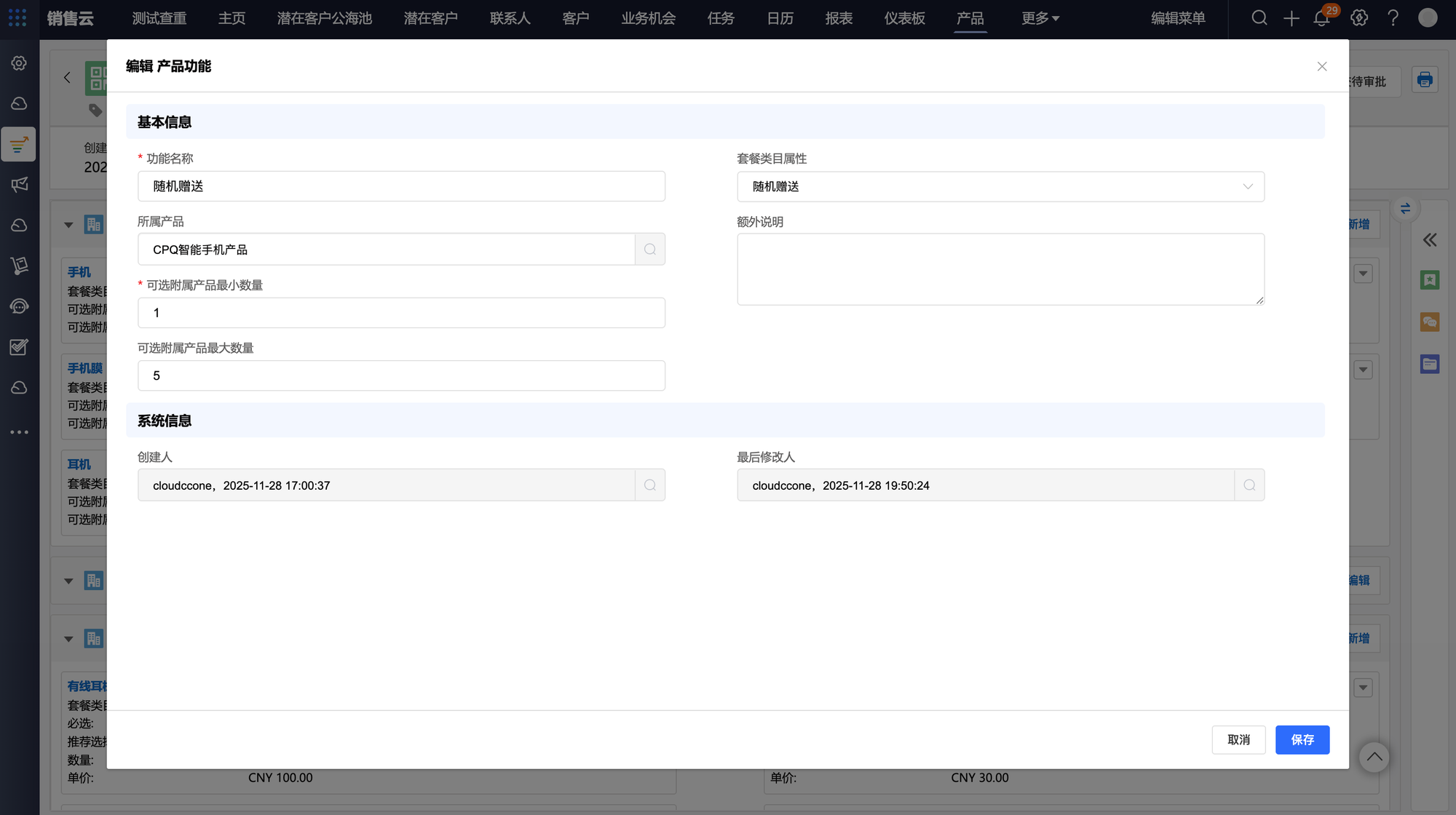Click the 取消 button
Screen dimensions: 1456x815
tap(1238, 740)
